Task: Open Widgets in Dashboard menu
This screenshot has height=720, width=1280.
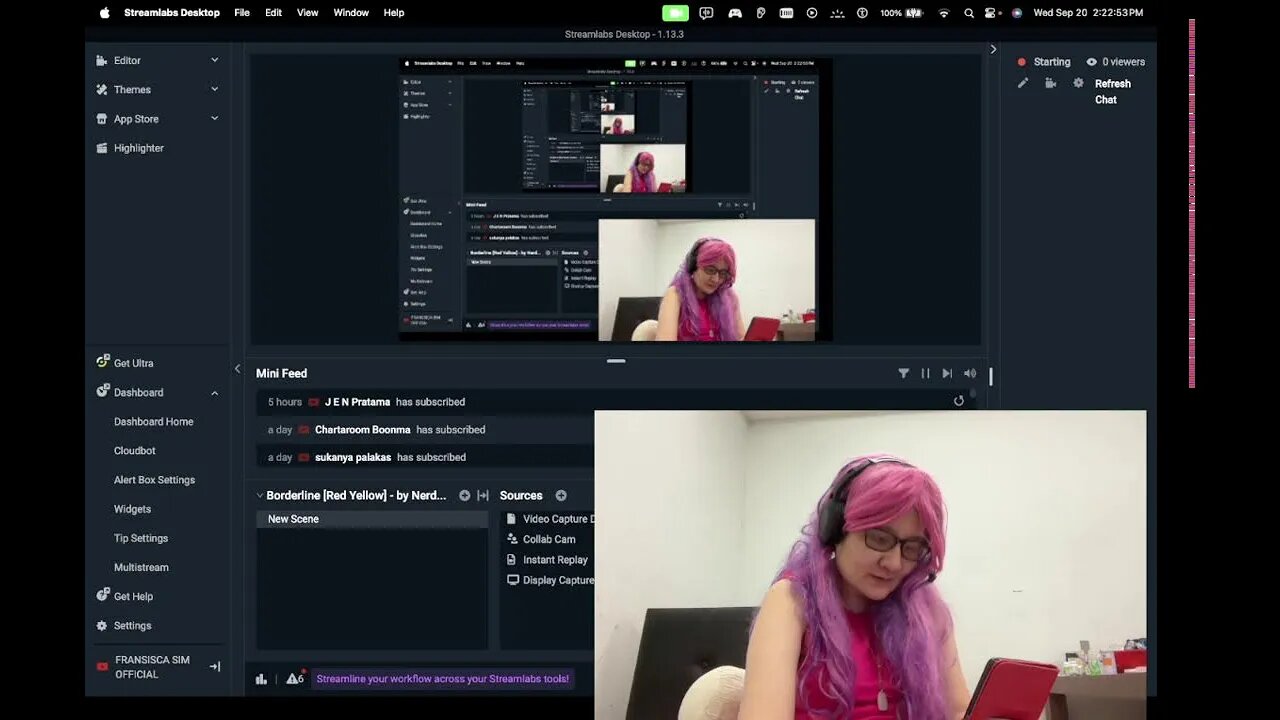Action: [x=132, y=509]
